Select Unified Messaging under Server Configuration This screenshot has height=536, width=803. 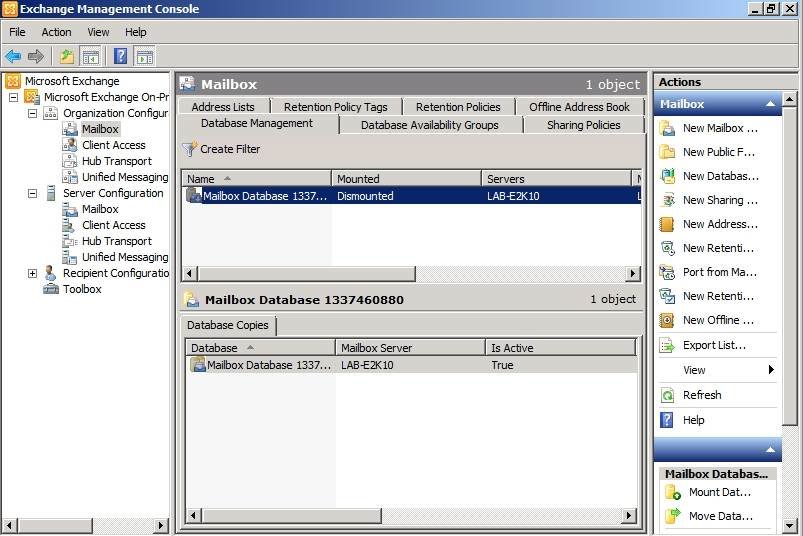[125, 257]
